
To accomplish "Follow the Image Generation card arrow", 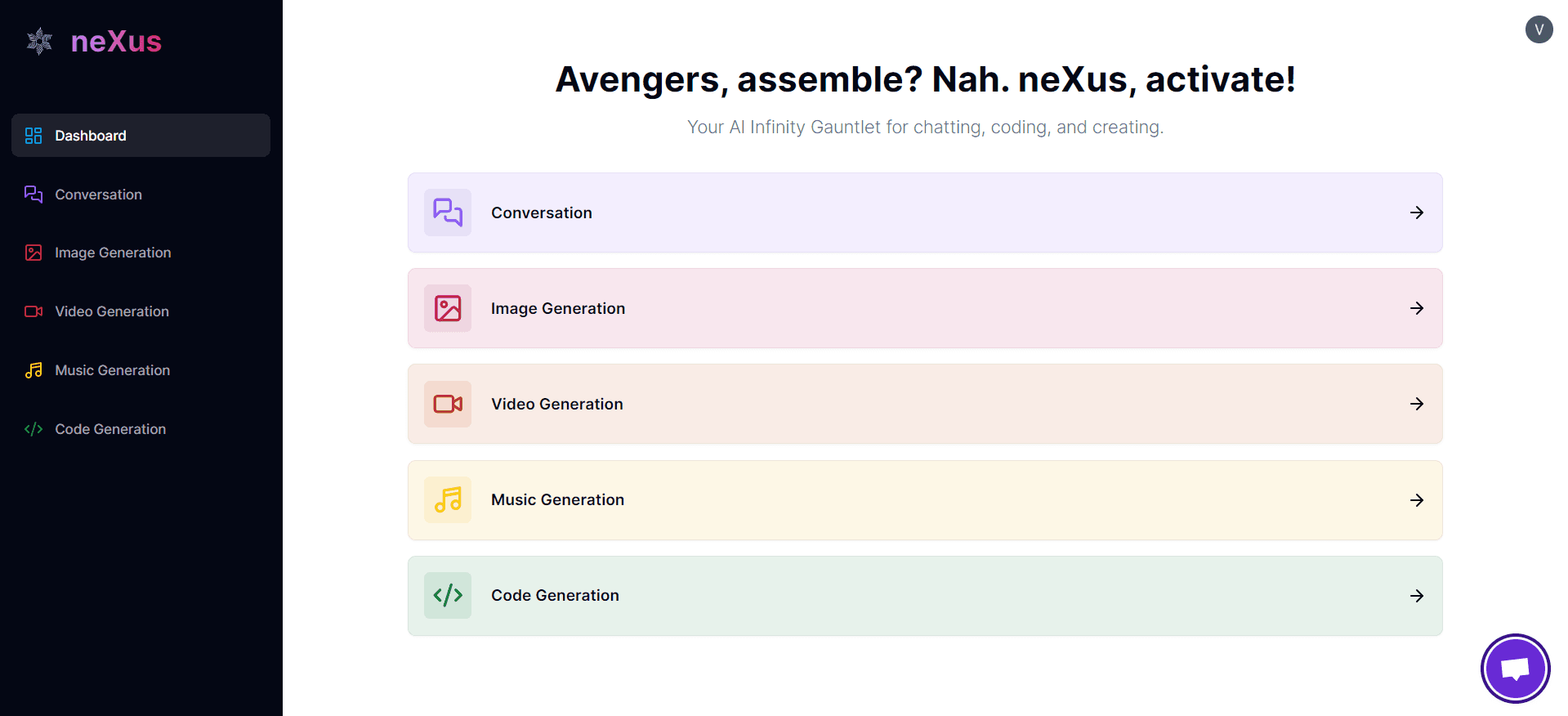I will pyautogui.click(x=1417, y=308).
